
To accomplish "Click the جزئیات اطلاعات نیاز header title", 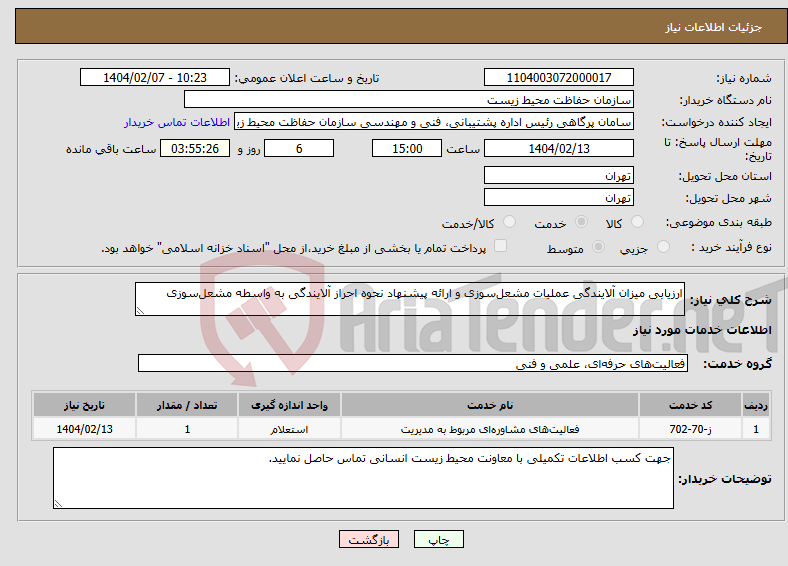I will 714,27.
